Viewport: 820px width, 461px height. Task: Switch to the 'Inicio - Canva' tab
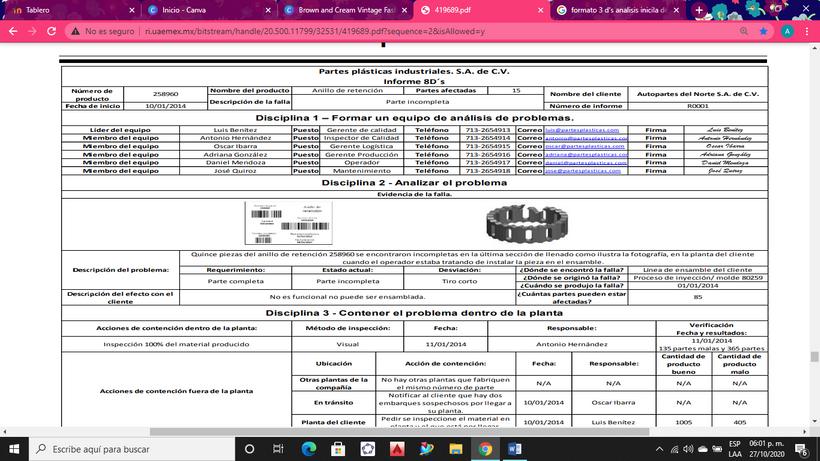point(209,10)
